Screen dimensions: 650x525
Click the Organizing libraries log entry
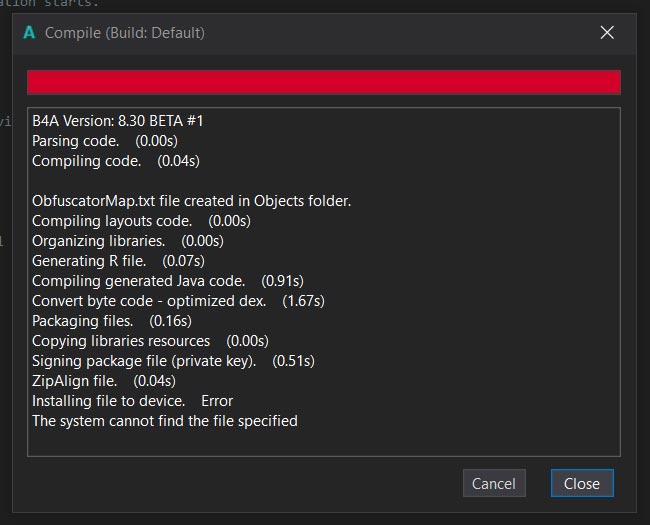(x=128, y=240)
